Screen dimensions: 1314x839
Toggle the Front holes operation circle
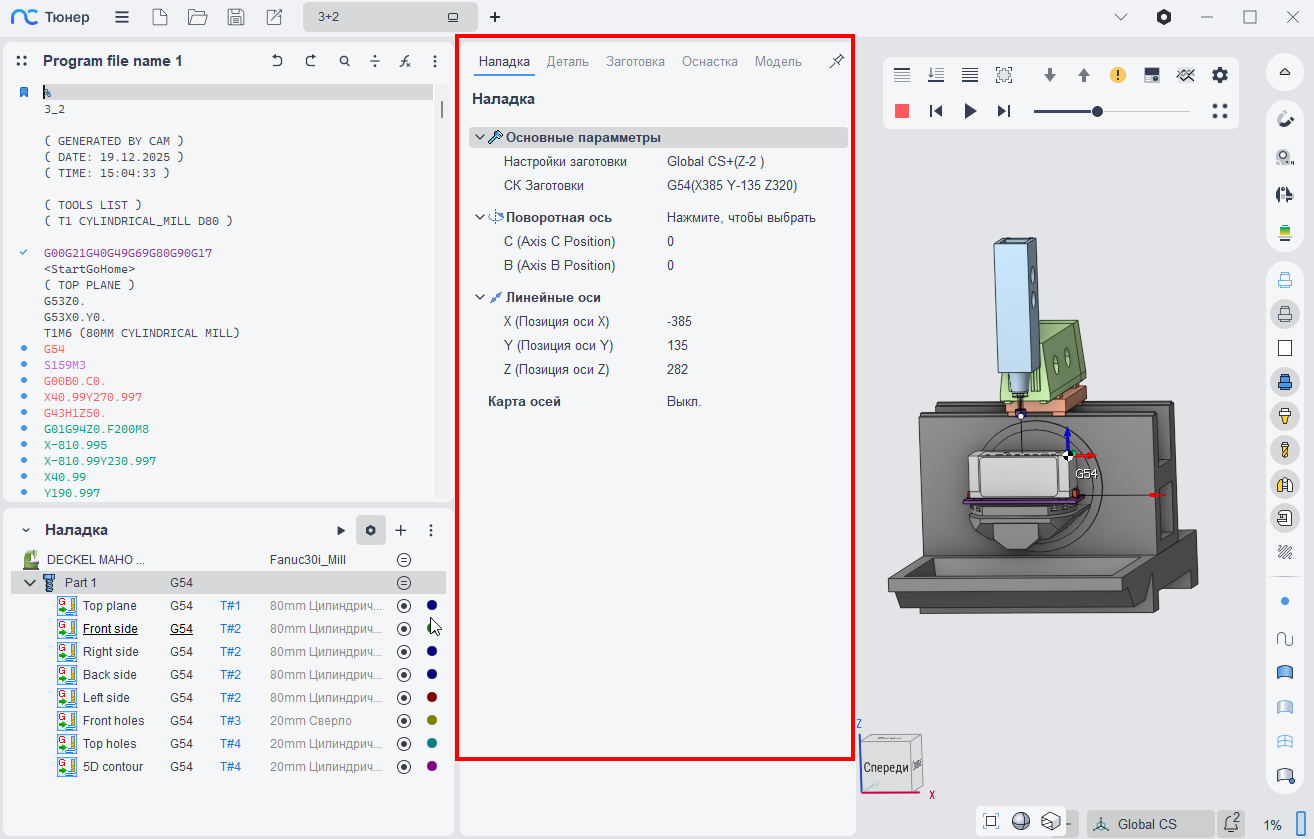click(404, 721)
